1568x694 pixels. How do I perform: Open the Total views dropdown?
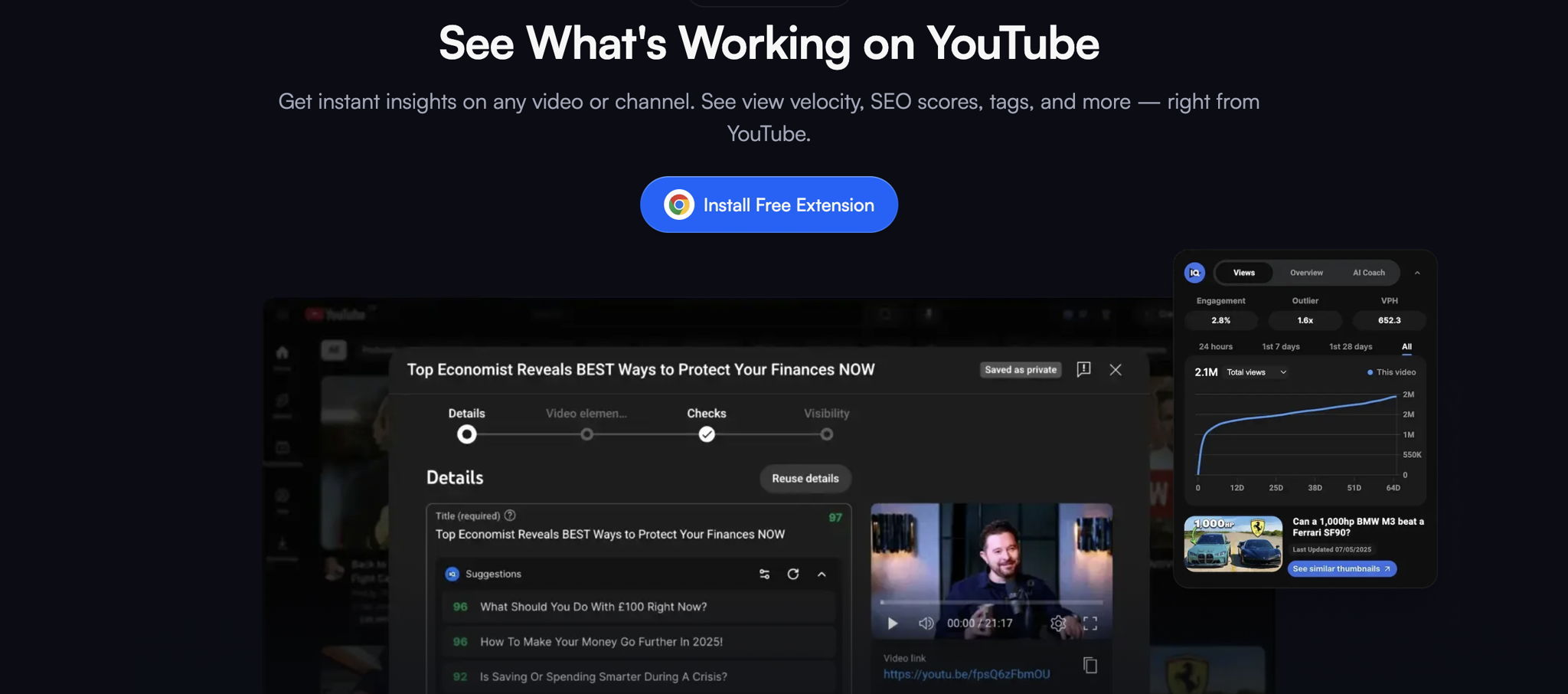click(x=1256, y=372)
